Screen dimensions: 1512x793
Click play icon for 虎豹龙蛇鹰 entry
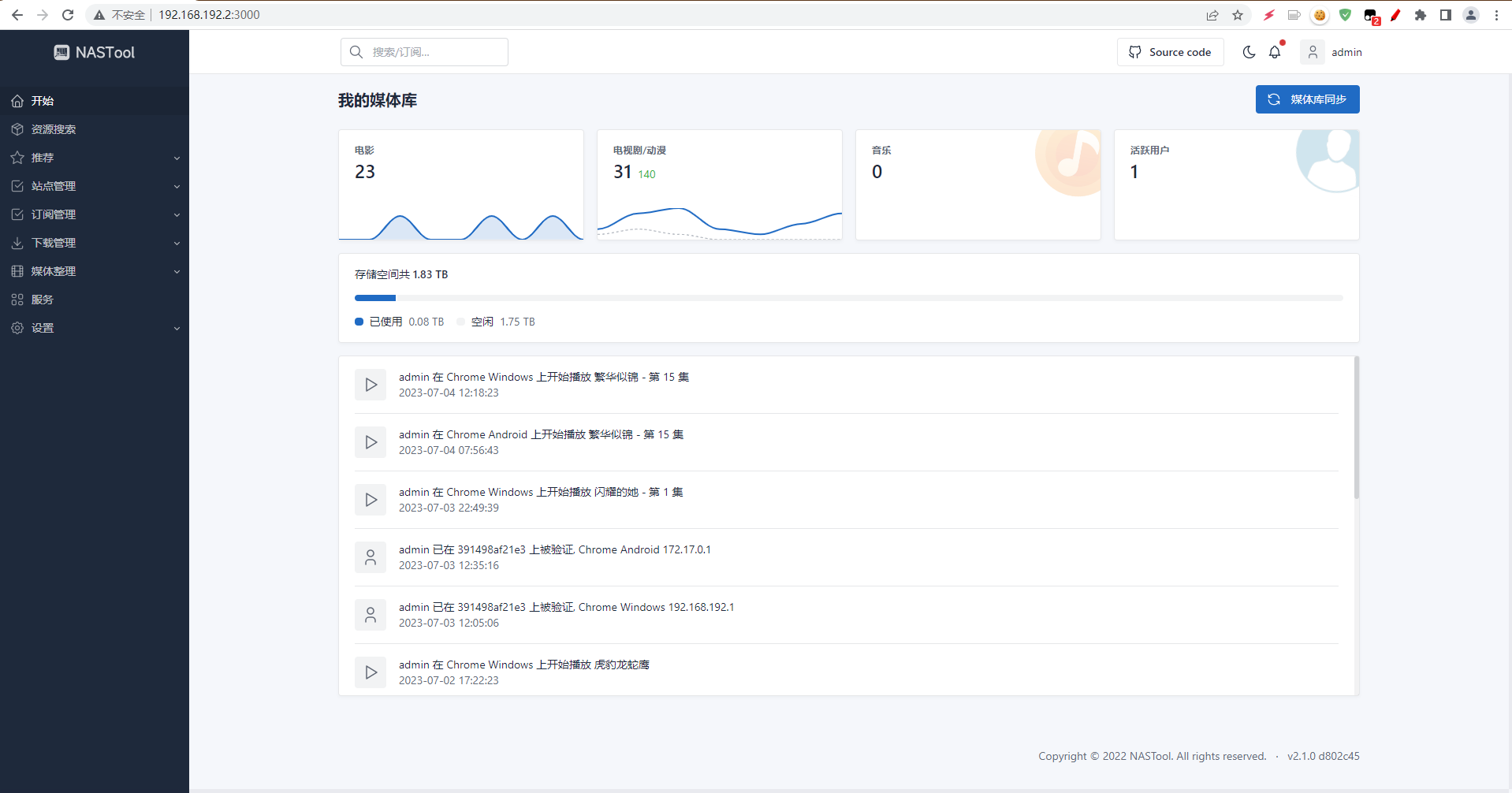(371, 672)
